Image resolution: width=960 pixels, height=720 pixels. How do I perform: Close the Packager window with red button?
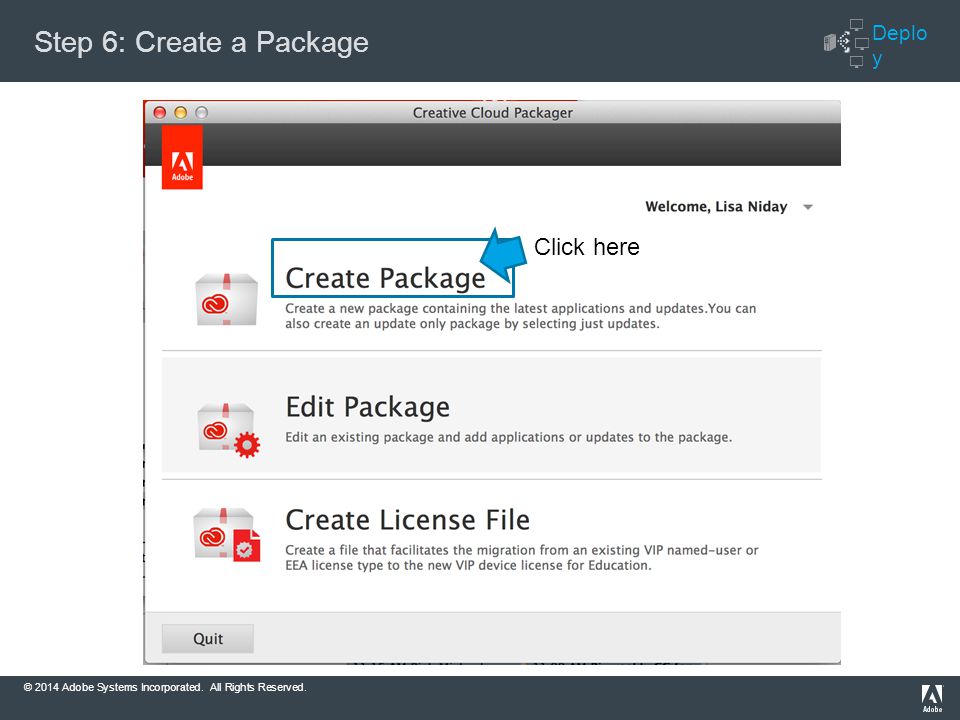pos(160,113)
